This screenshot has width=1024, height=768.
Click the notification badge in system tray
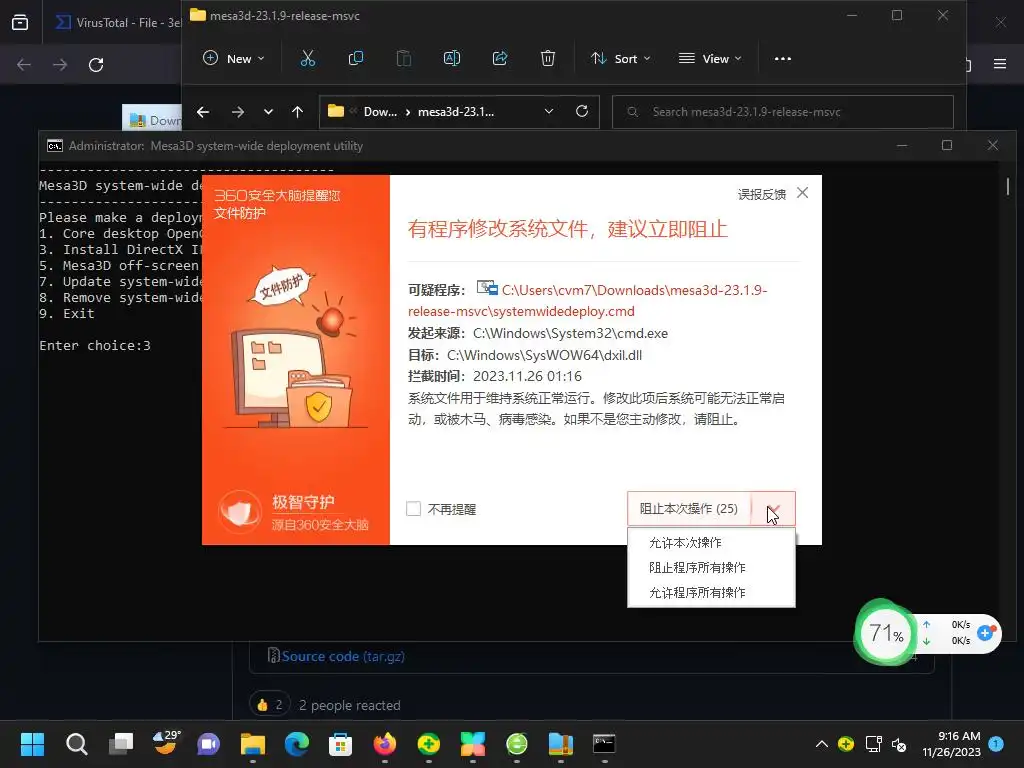[x=996, y=743]
